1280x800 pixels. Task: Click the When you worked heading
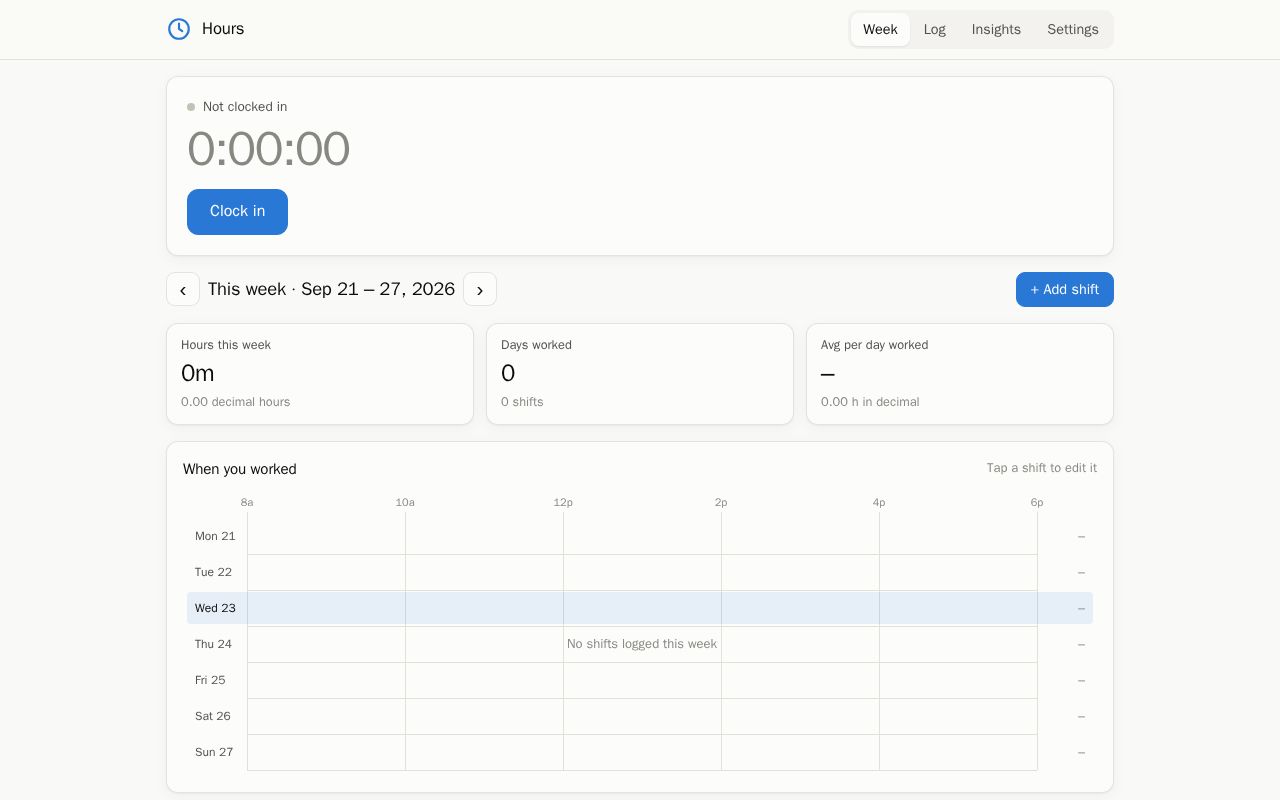(x=240, y=469)
